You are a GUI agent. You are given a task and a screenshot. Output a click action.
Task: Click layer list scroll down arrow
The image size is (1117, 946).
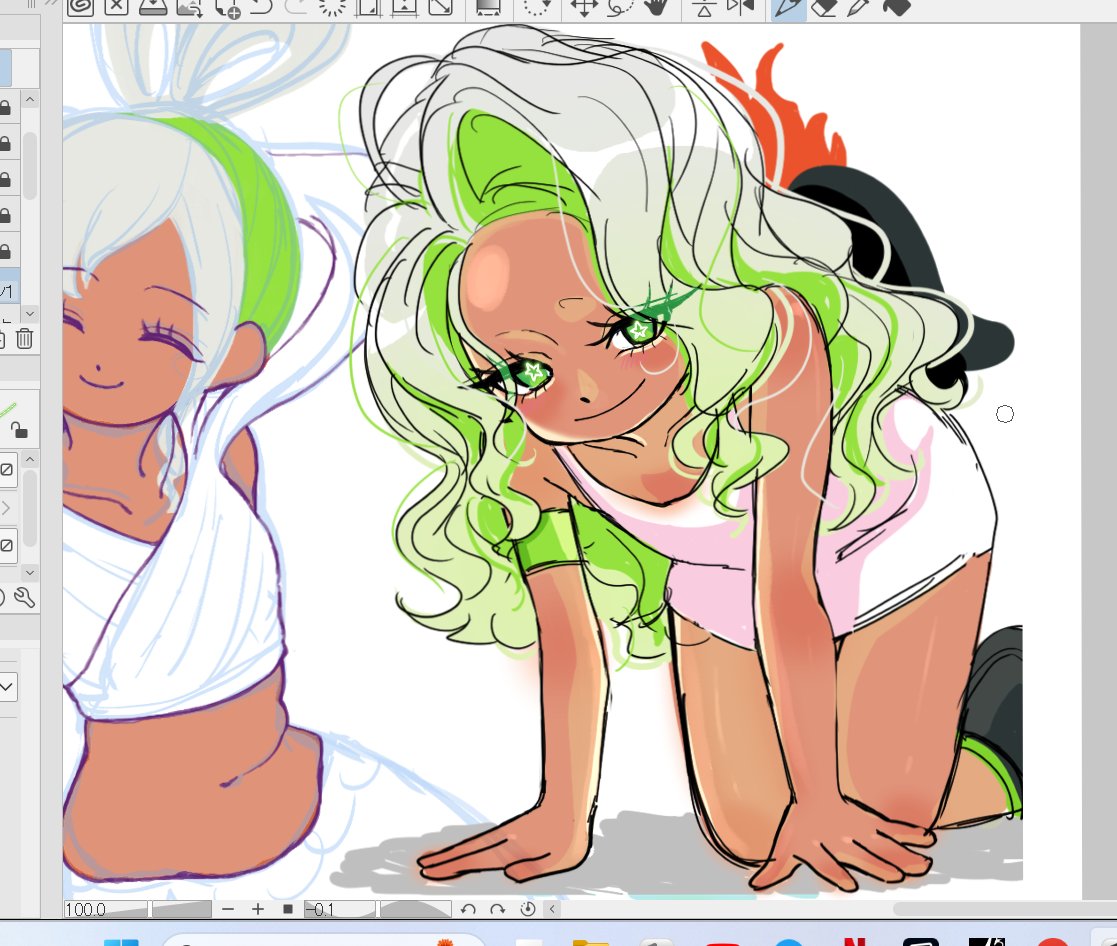30,313
